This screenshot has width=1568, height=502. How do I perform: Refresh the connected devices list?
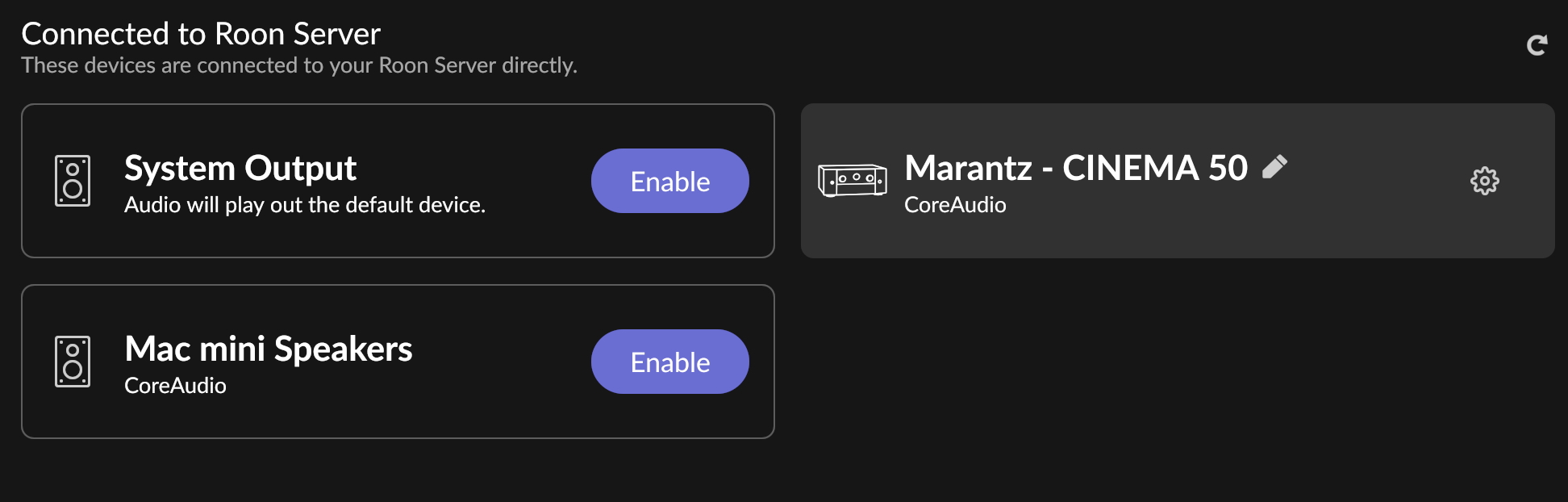coord(1537,45)
